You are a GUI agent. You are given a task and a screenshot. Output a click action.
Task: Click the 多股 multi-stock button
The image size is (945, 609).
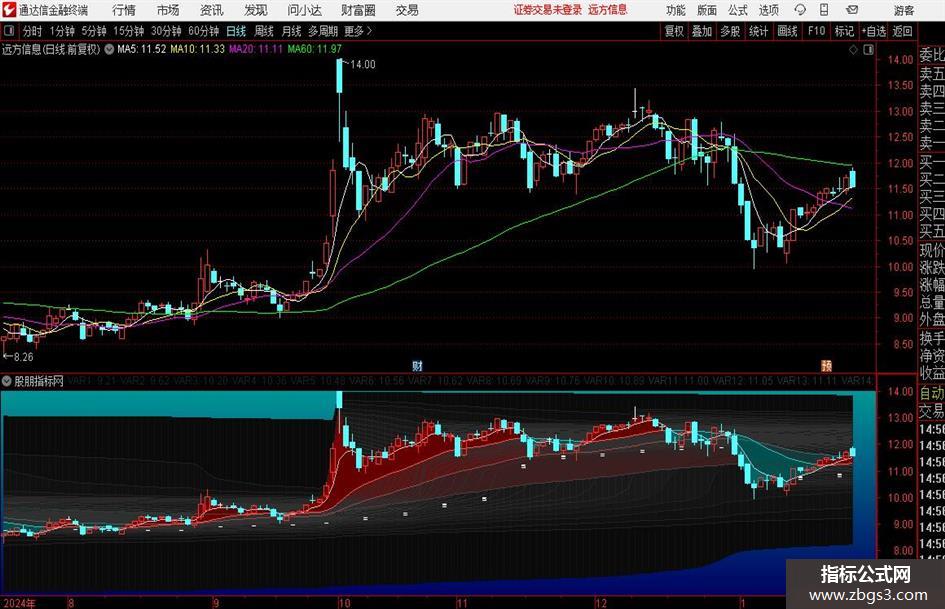(730, 31)
